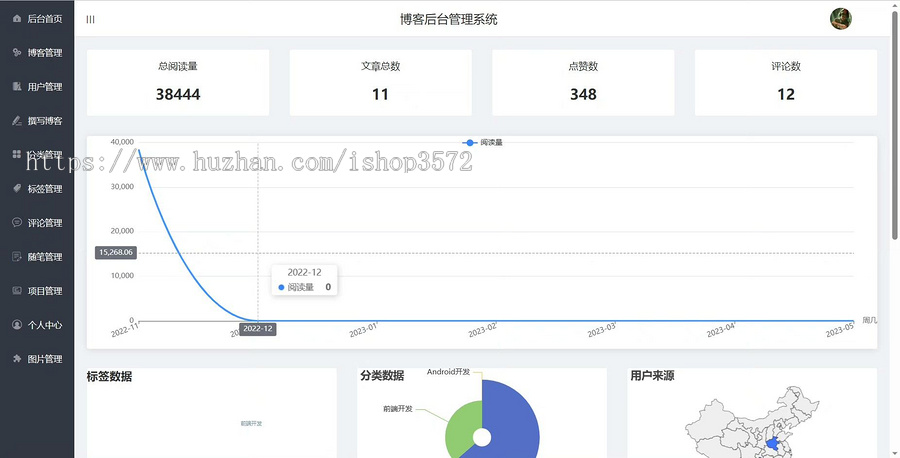Open 评论管理 in the sidebar
The width and height of the screenshot is (900, 458).
[37, 223]
